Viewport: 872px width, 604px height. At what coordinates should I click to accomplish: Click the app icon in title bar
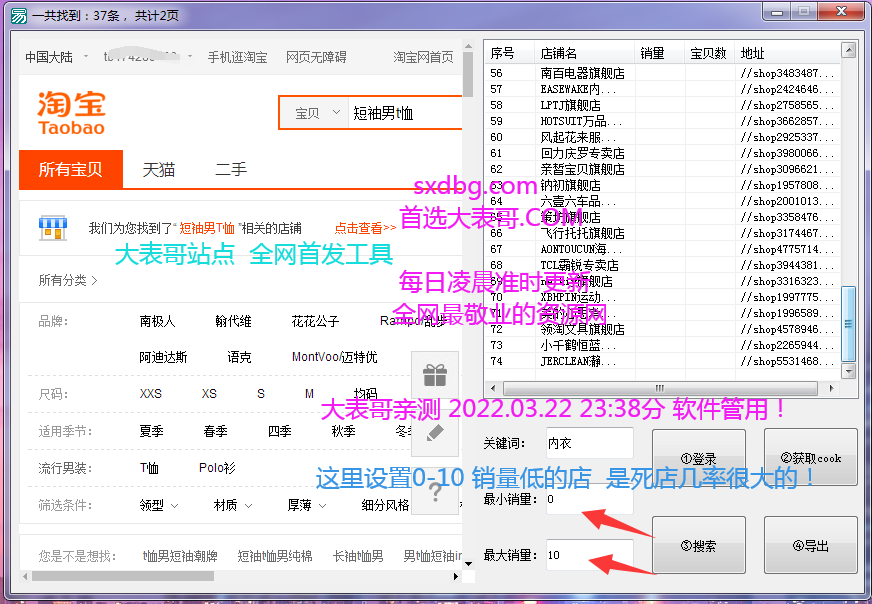17,14
